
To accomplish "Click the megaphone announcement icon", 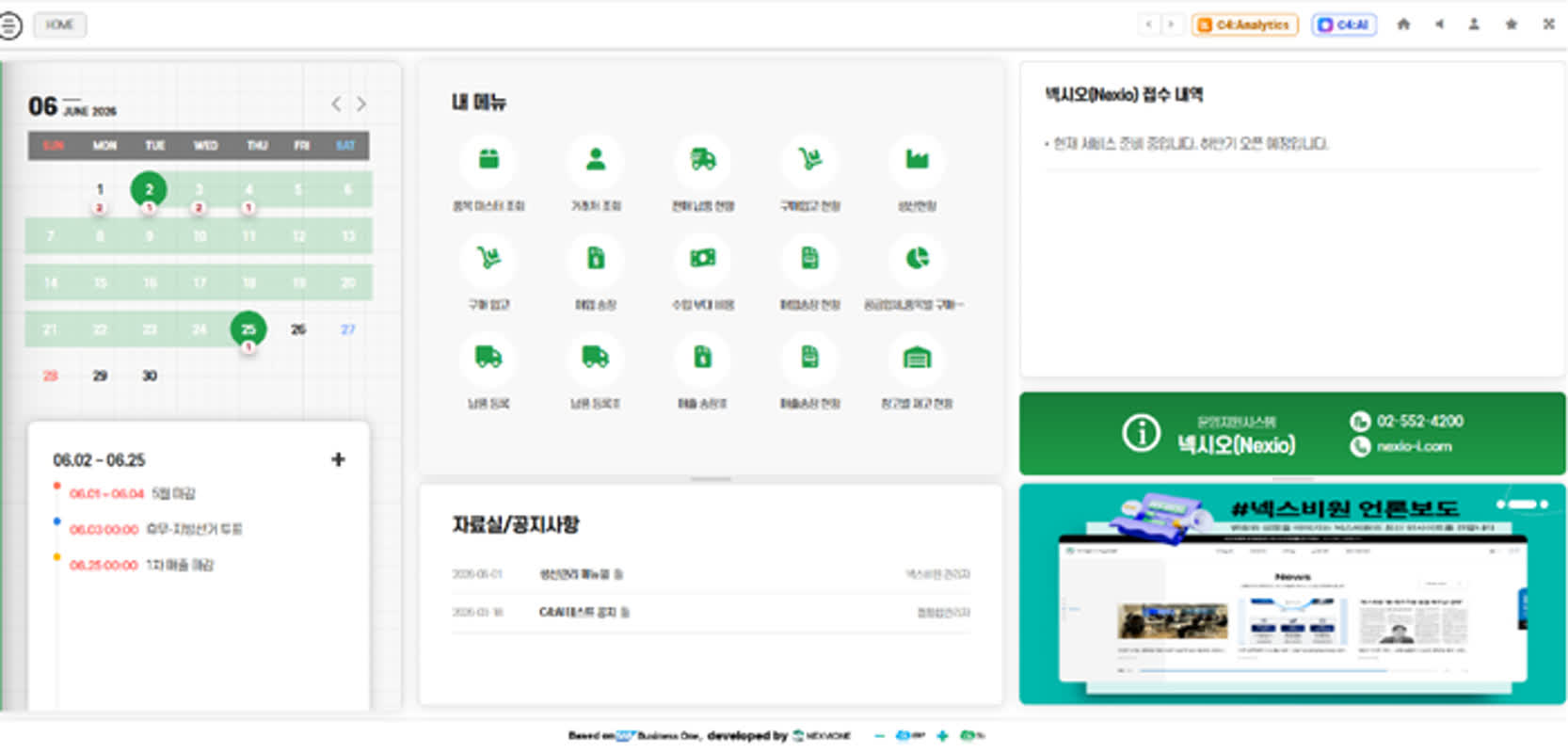I will (x=1439, y=24).
